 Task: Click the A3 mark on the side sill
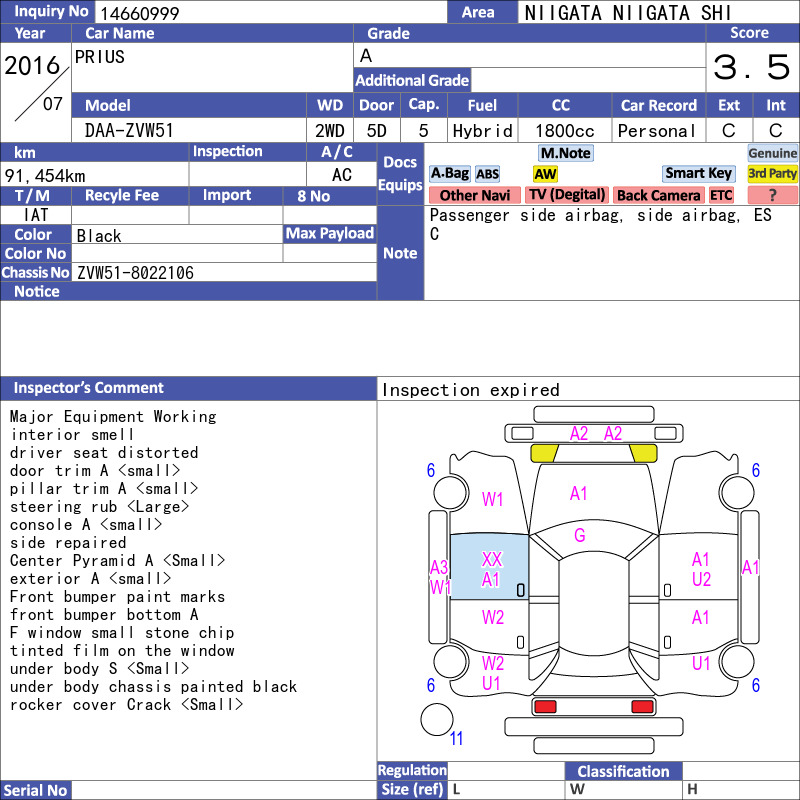coord(438,567)
